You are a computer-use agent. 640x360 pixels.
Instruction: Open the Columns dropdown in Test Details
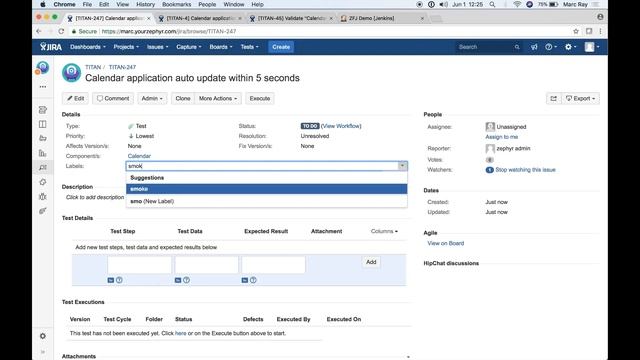tap(384, 231)
